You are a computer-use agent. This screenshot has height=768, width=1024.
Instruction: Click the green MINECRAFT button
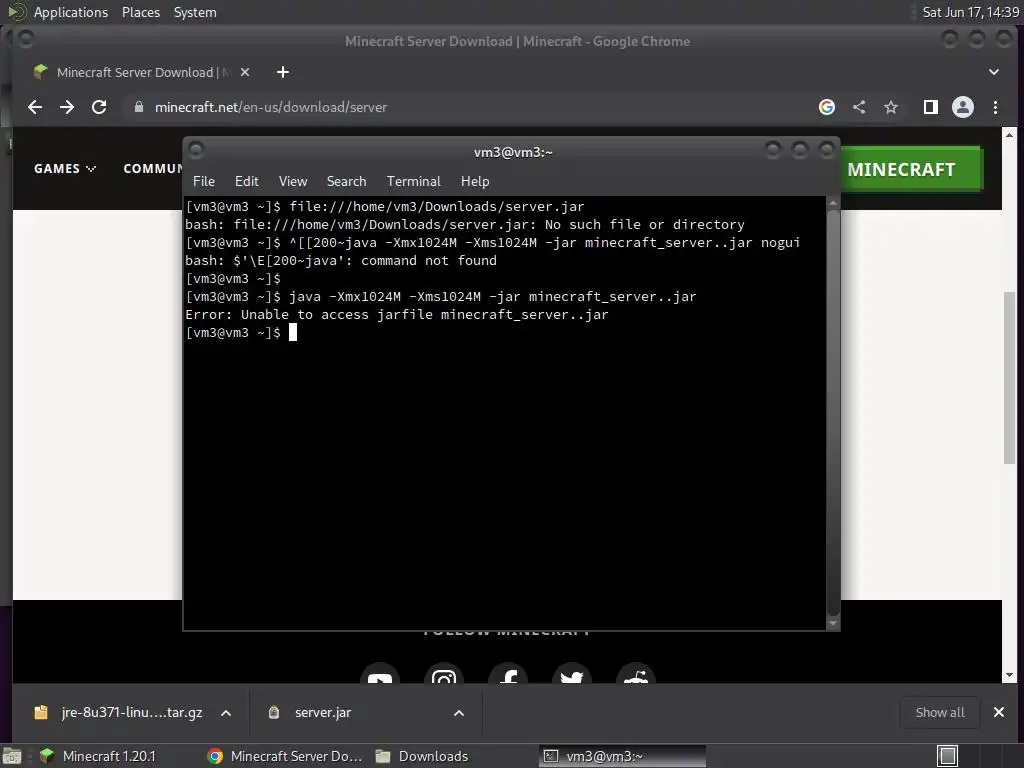(911, 169)
